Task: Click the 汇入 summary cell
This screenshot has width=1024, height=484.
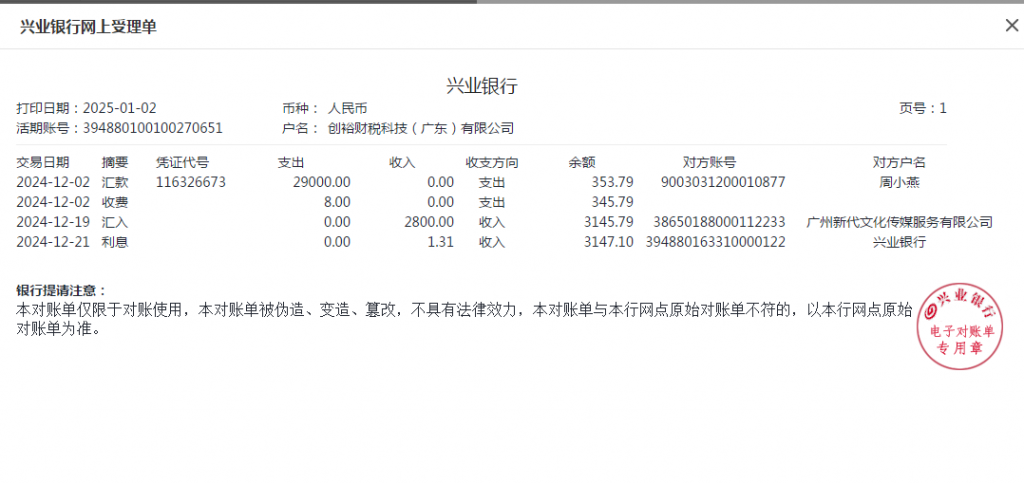Action: 115,222
